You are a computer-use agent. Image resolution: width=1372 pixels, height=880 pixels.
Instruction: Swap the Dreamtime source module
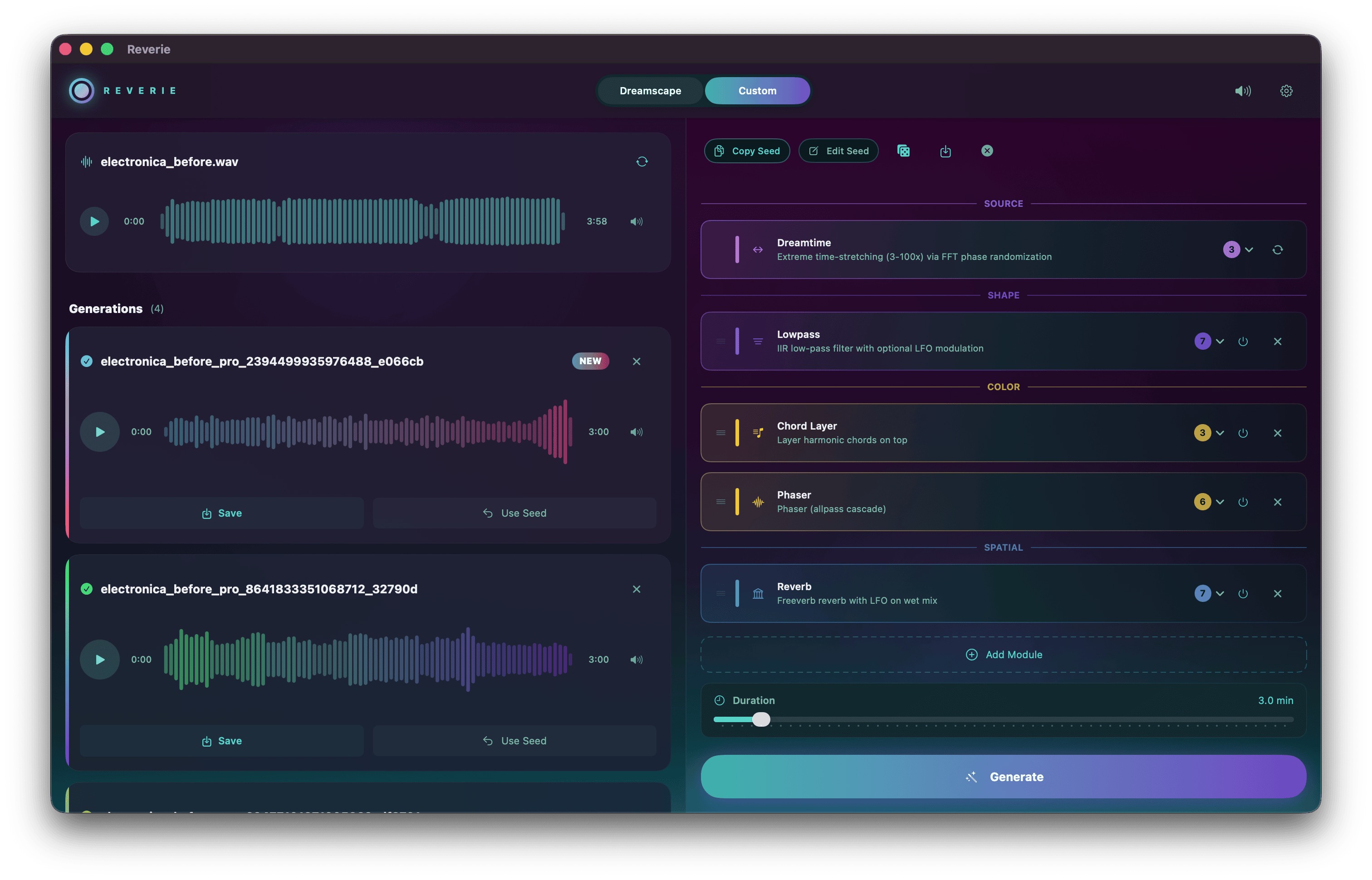[1278, 250]
